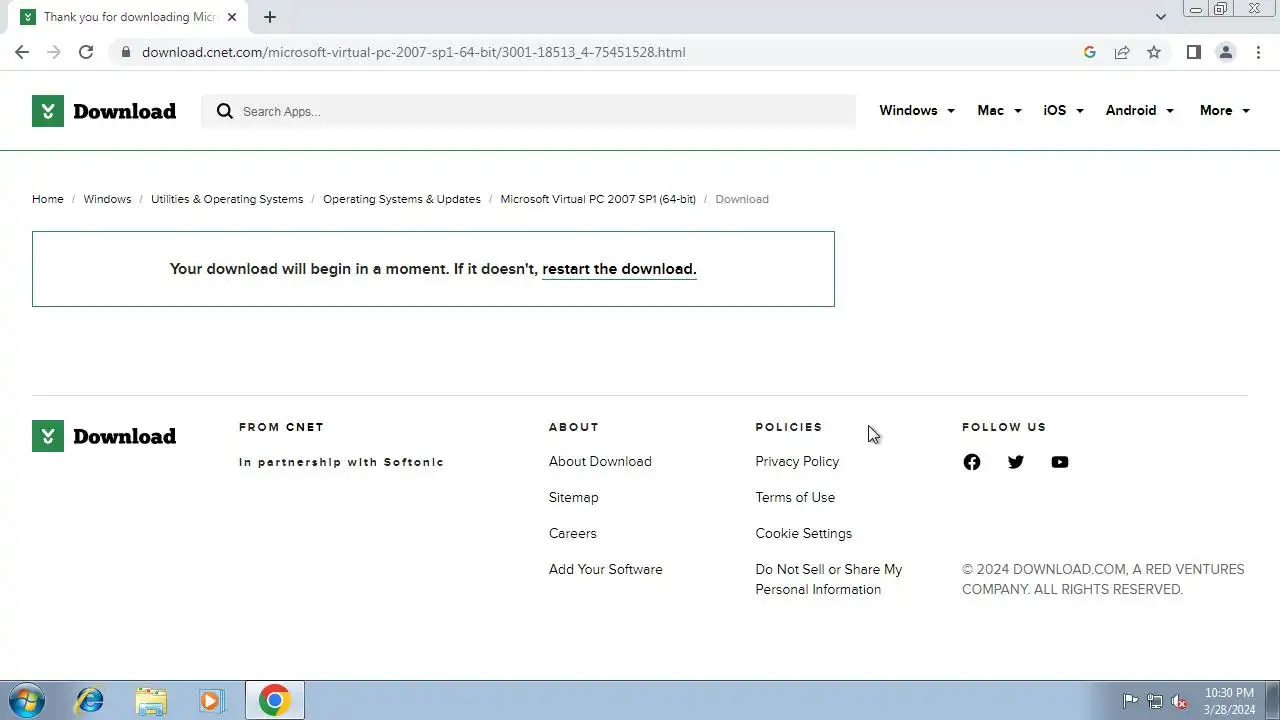Expand the More menu
Screen dimensions: 1280x720
[1225, 111]
